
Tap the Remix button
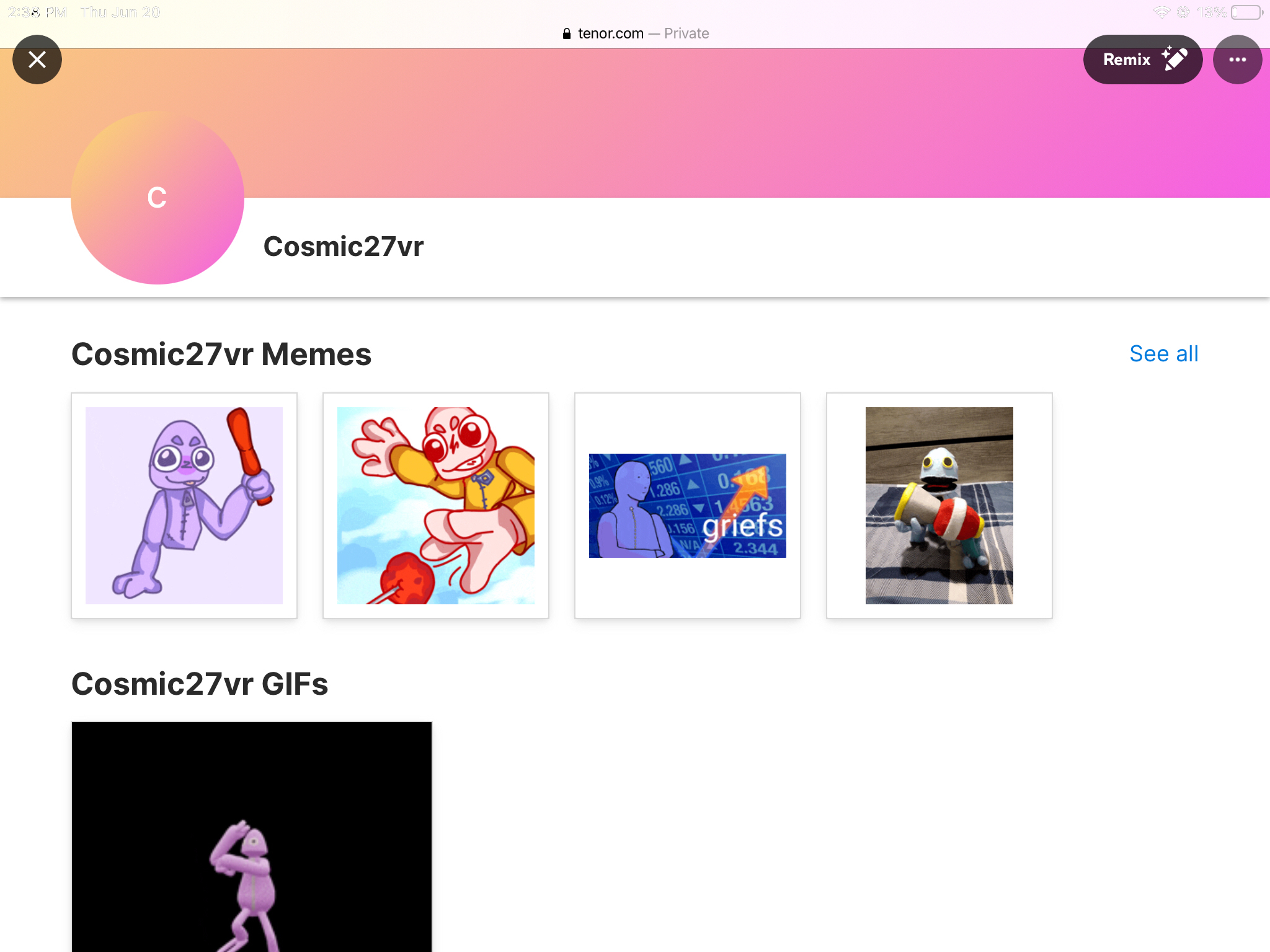click(x=1142, y=59)
